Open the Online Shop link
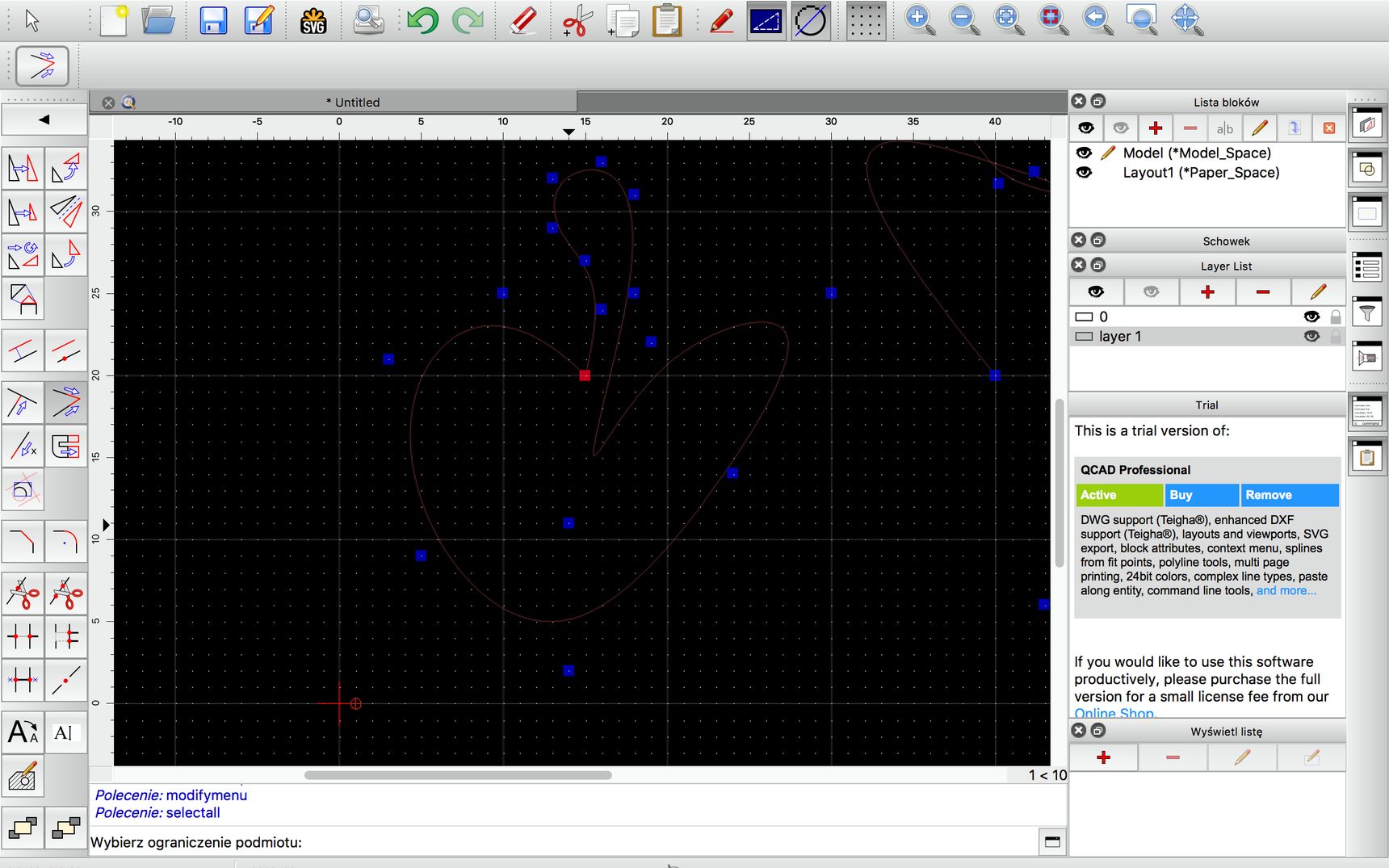This screenshot has height=868, width=1389. 1114,714
